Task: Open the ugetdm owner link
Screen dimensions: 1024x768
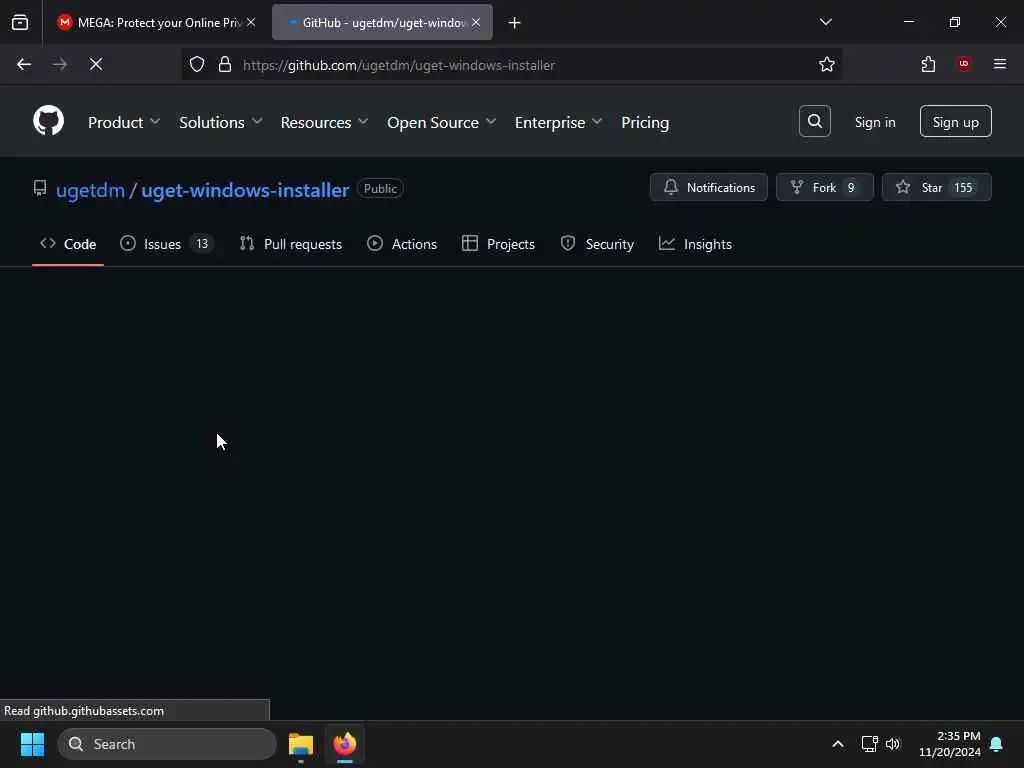Action: pos(90,190)
